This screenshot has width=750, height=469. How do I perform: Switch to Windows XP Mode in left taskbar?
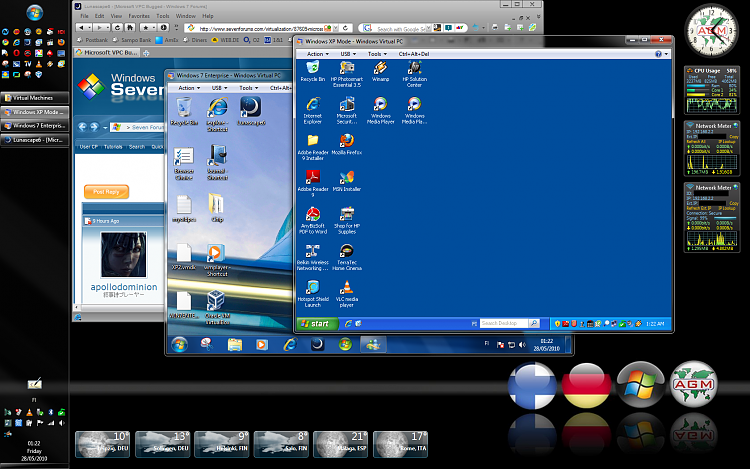pos(35,112)
